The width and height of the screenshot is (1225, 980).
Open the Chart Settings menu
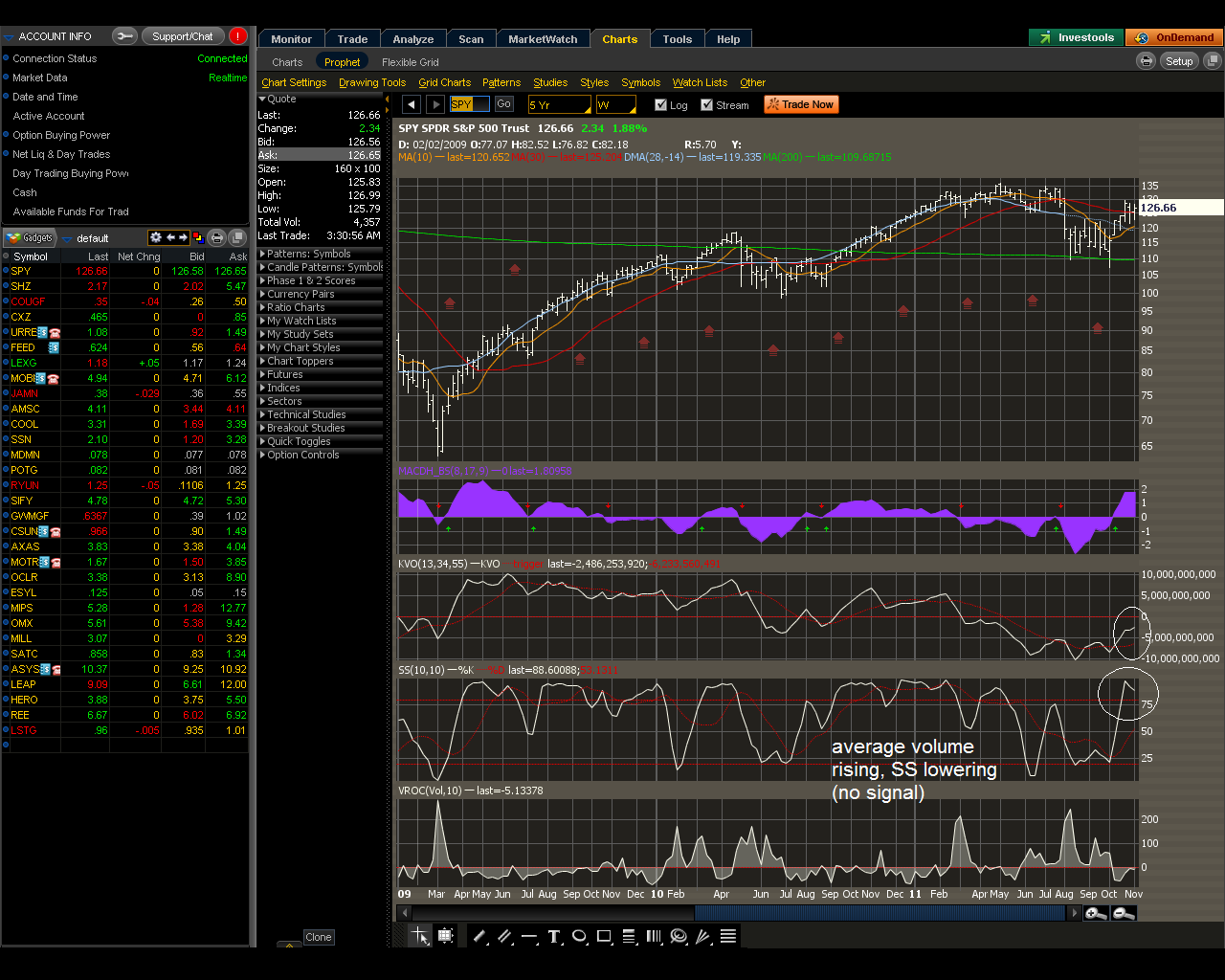tap(294, 82)
